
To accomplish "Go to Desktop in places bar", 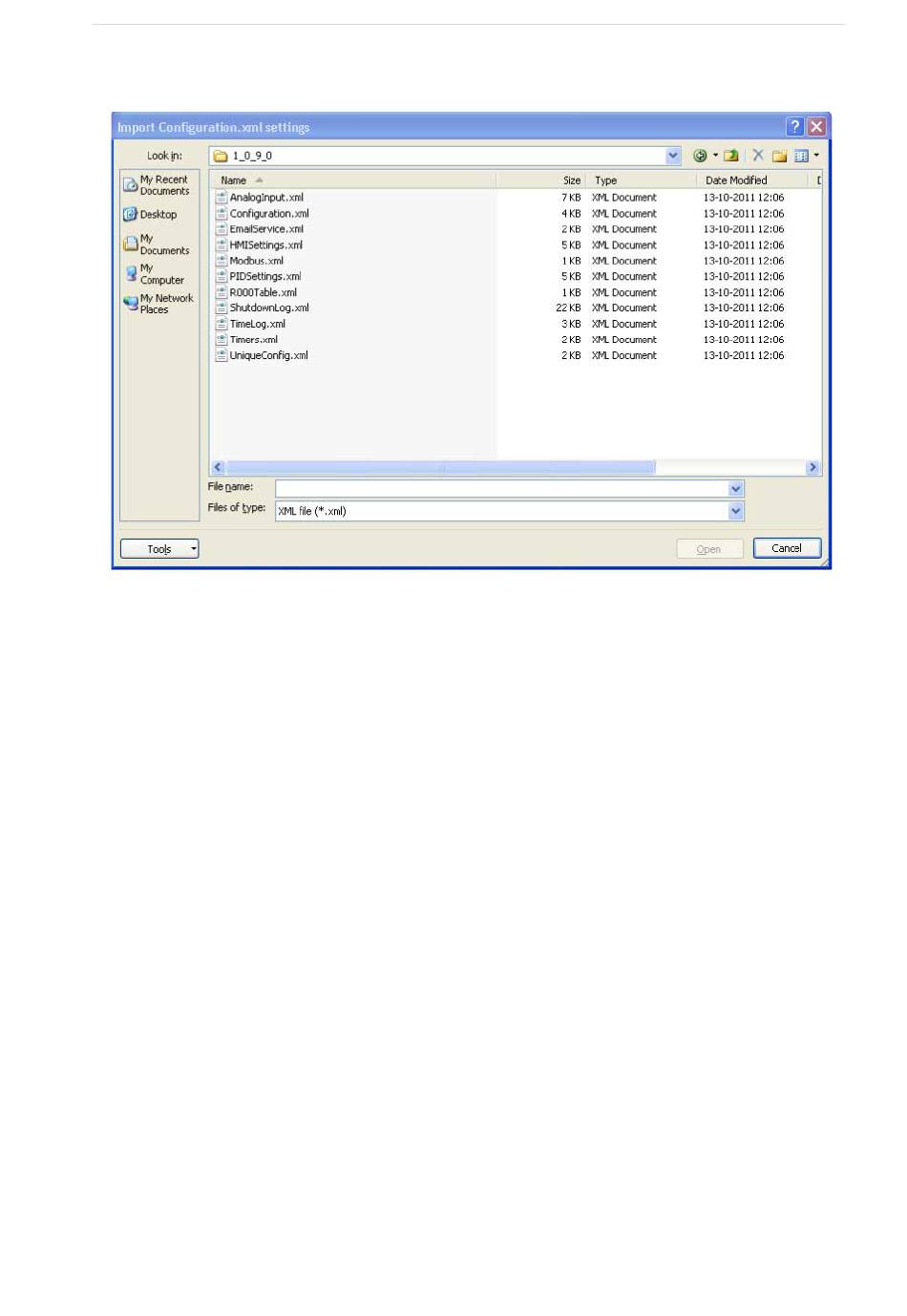I will pyautogui.click(x=151, y=215).
